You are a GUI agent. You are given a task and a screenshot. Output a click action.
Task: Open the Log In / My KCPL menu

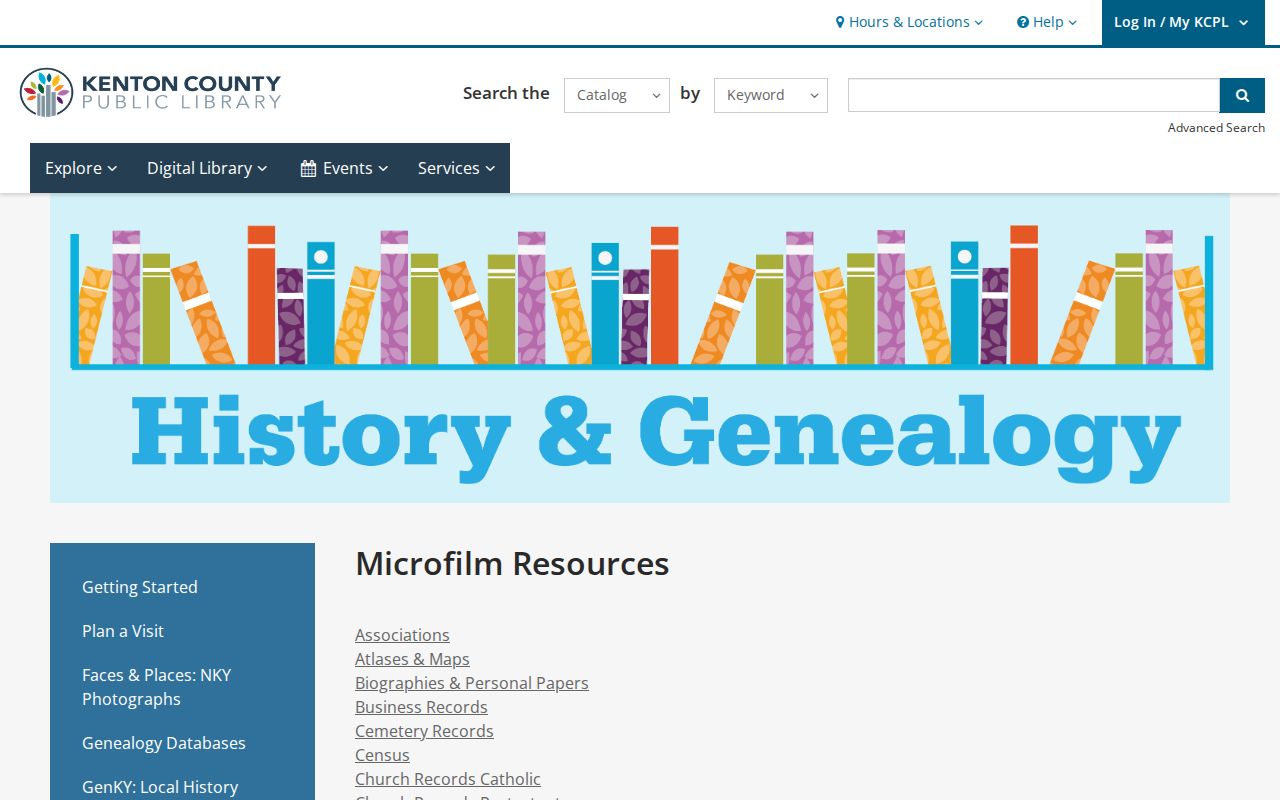(1183, 22)
